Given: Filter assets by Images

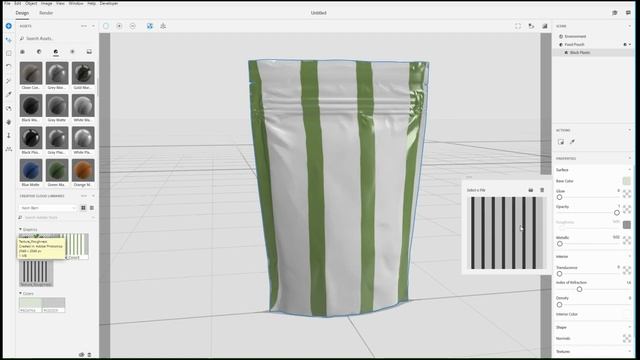Looking at the screenshot, I should coord(89,52).
